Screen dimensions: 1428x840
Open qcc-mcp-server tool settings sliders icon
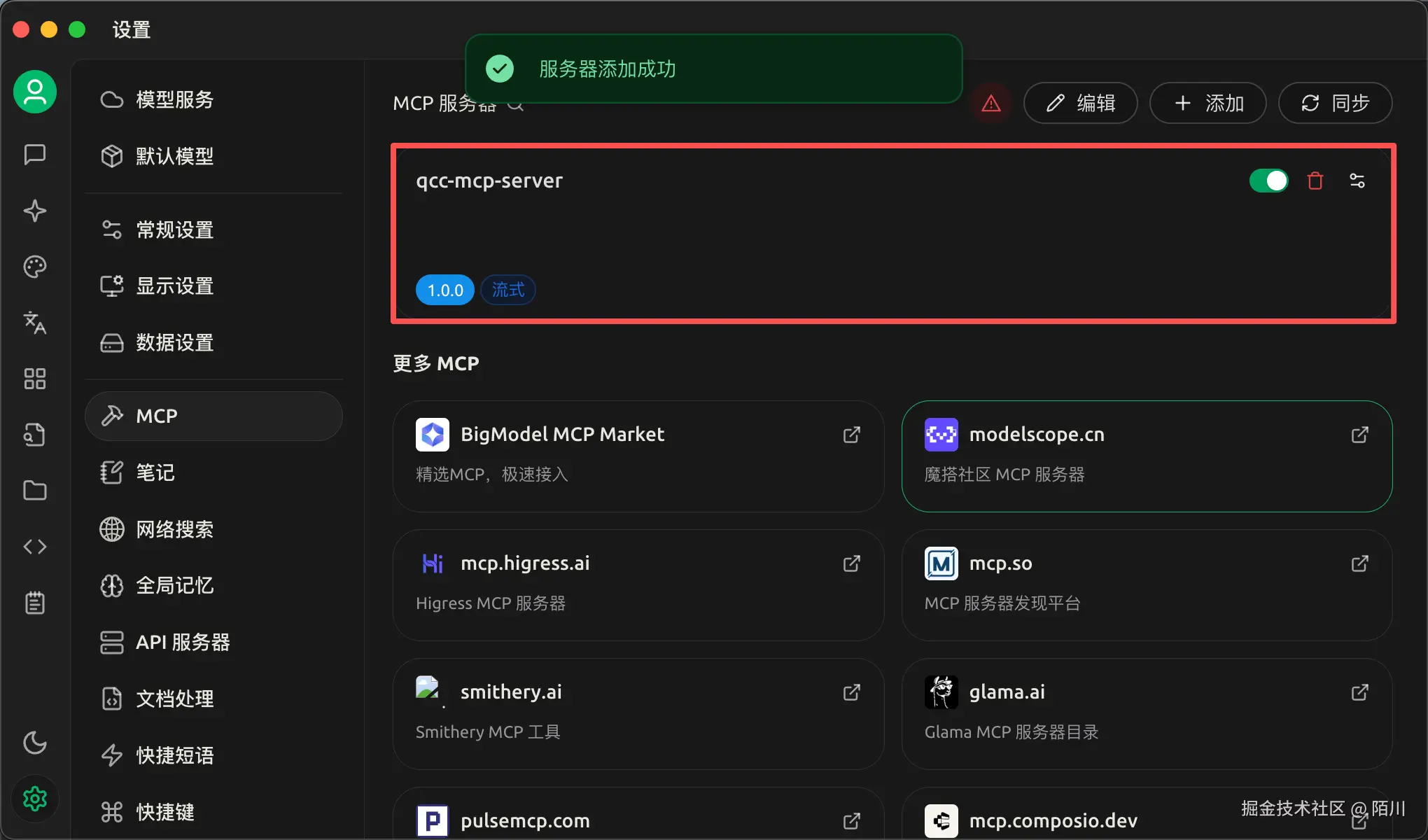pyautogui.click(x=1357, y=180)
